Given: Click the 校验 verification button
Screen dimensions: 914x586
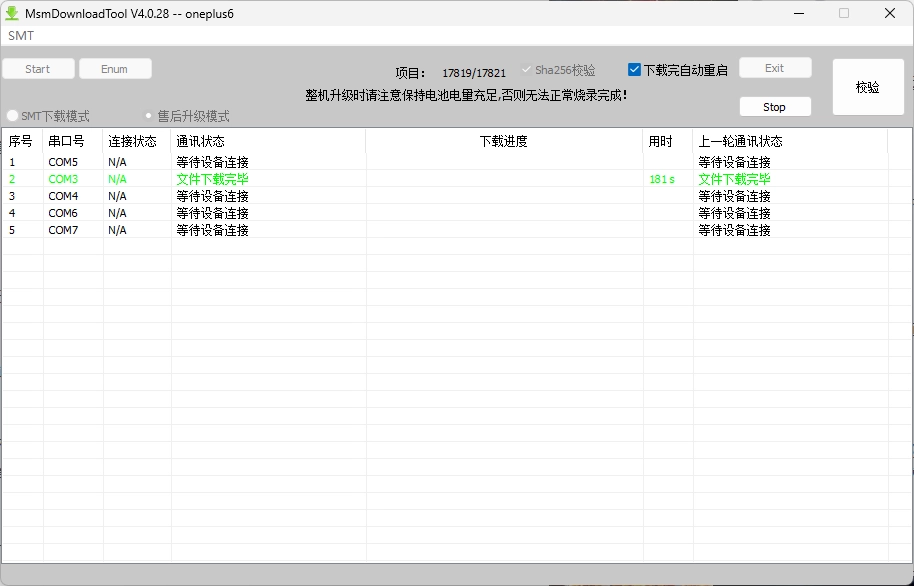Looking at the screenshot, I should tap(867, 86).
